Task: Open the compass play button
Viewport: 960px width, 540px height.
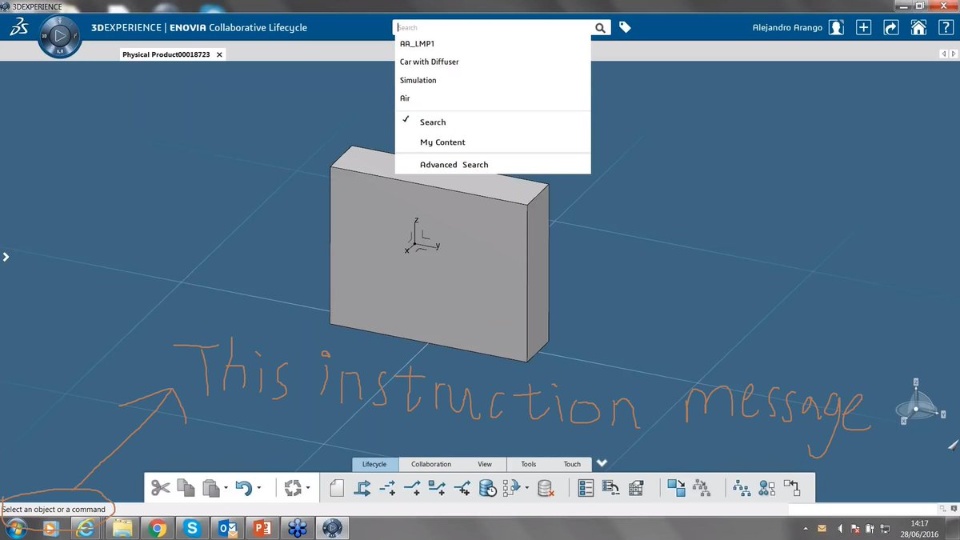Action: [59, 36]
